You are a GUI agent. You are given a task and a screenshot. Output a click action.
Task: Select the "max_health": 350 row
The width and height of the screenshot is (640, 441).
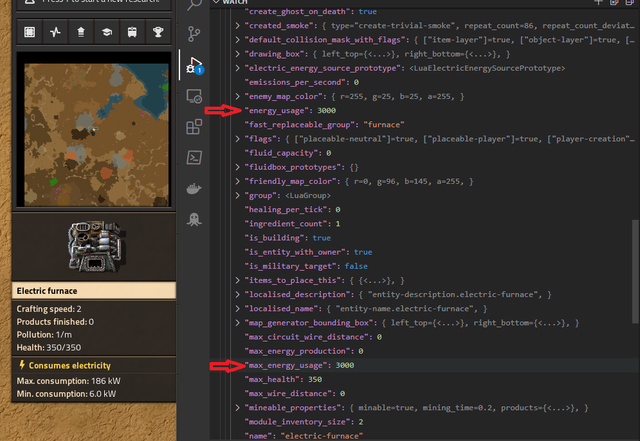(x=424, y=379)
